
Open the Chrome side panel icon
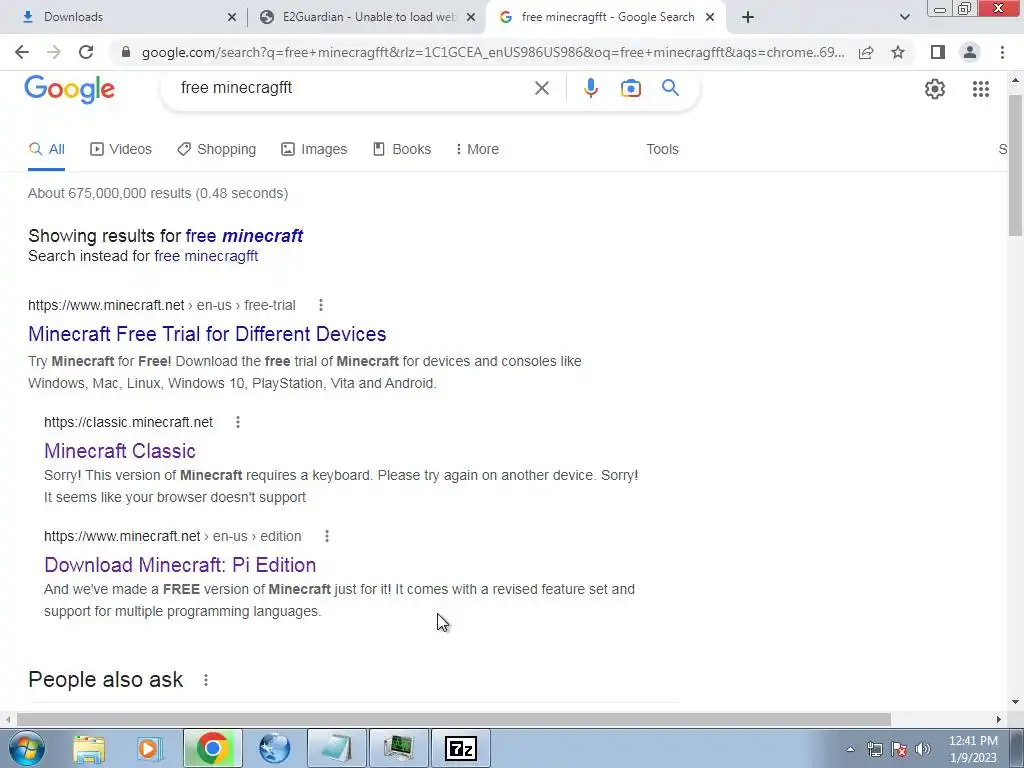click(938, 52)
